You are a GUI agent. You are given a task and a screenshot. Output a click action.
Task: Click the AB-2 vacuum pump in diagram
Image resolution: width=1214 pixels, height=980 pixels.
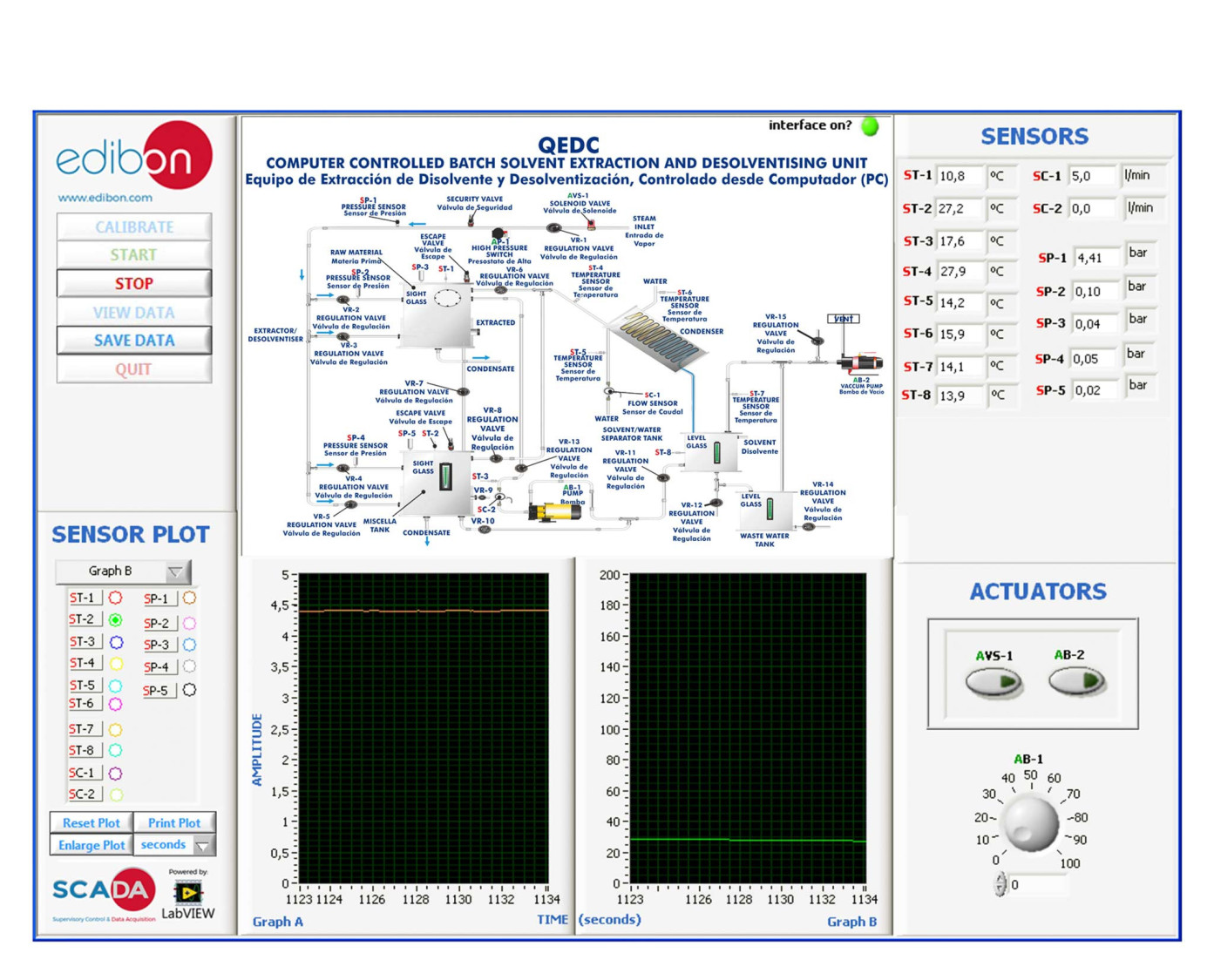point(860,362)
